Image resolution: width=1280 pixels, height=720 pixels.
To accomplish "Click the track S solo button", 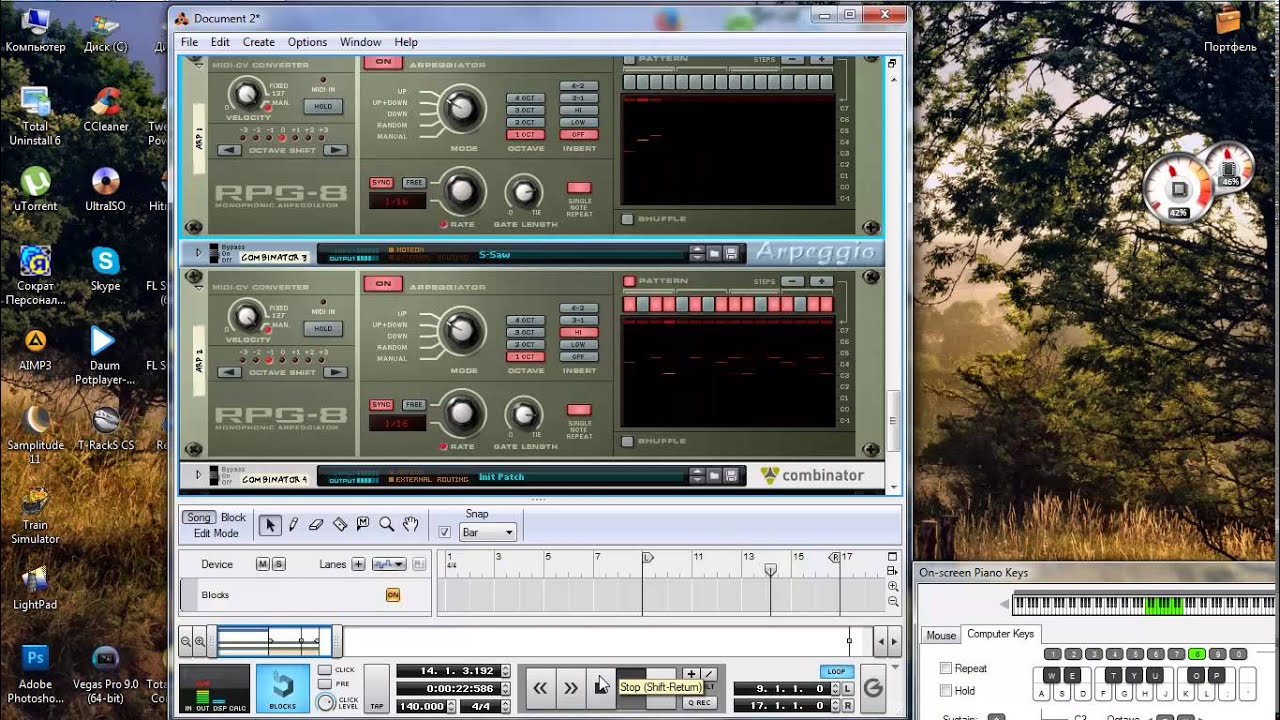I will pos(279,564).
